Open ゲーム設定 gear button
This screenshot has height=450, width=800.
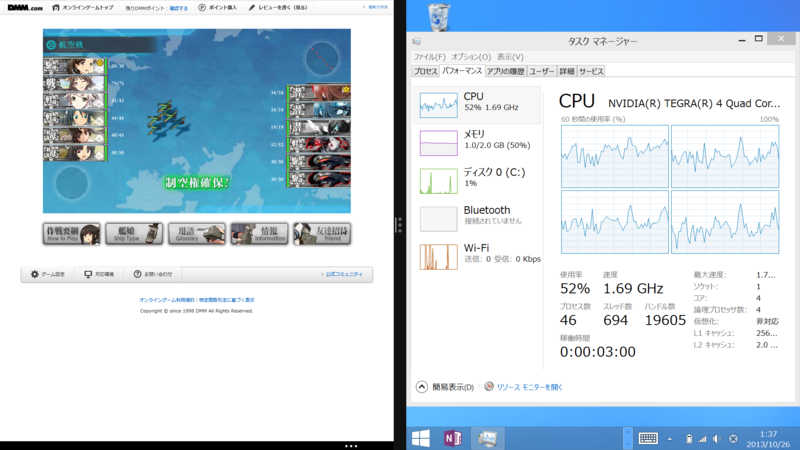[x=48, y=274]
